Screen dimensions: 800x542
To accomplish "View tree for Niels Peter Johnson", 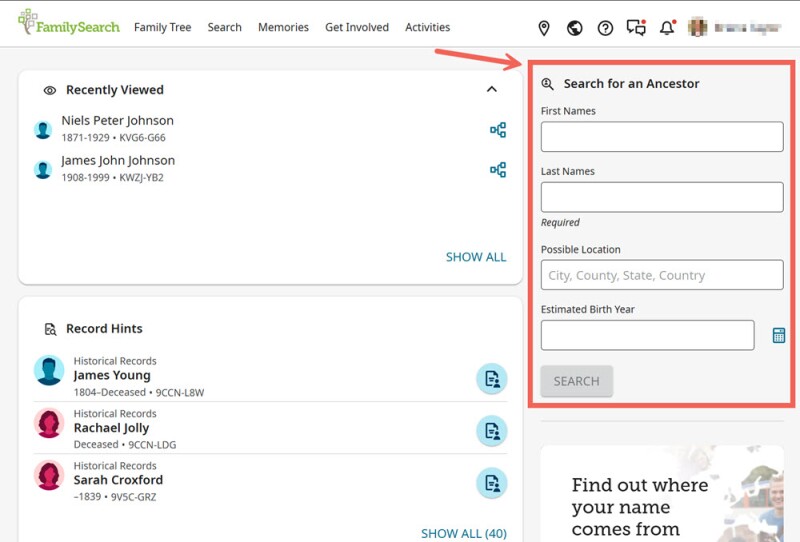I will [x=498, y=130].
